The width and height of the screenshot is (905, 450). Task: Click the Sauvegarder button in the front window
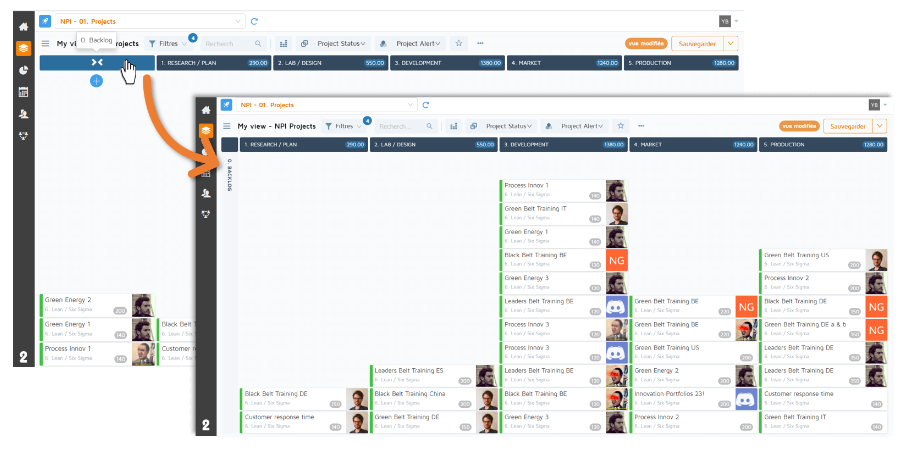(846, 126)
